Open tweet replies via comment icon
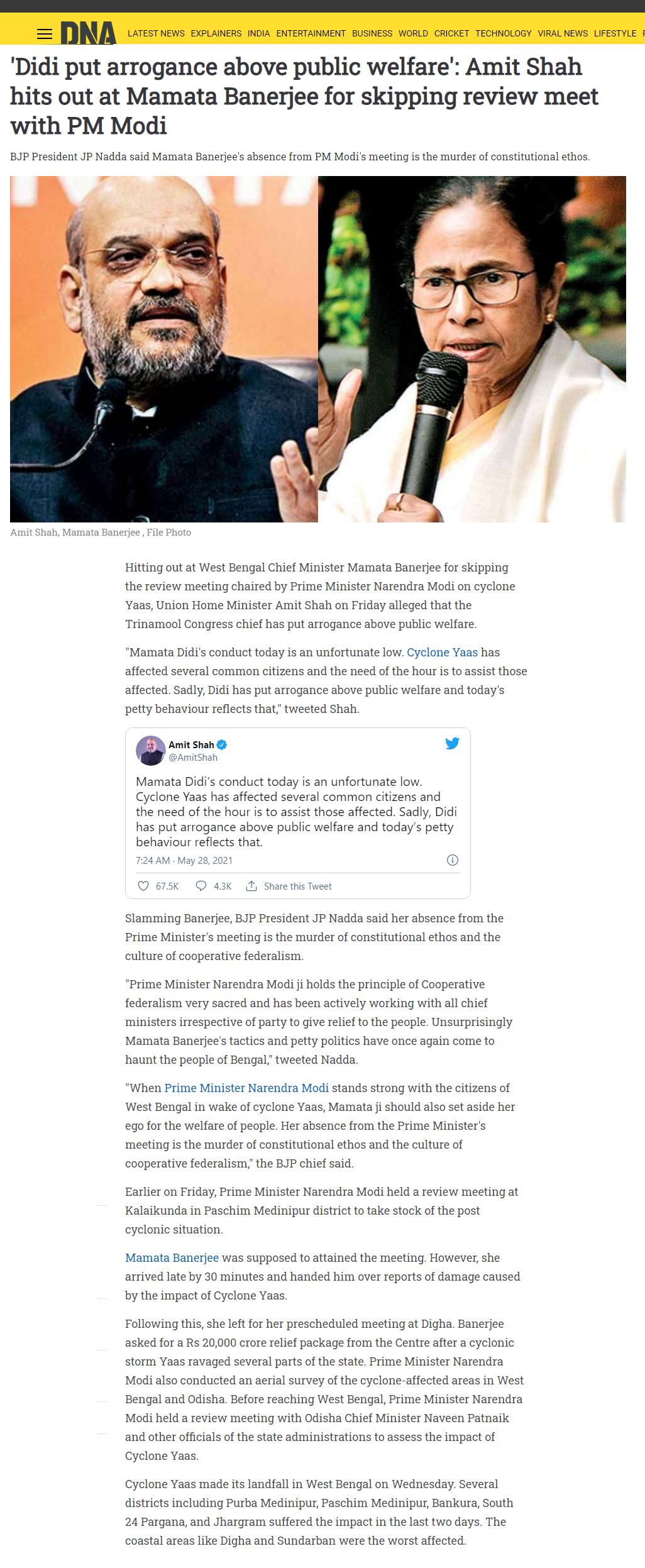This screenshot has width=645, height=1568. tap(201, 886)
